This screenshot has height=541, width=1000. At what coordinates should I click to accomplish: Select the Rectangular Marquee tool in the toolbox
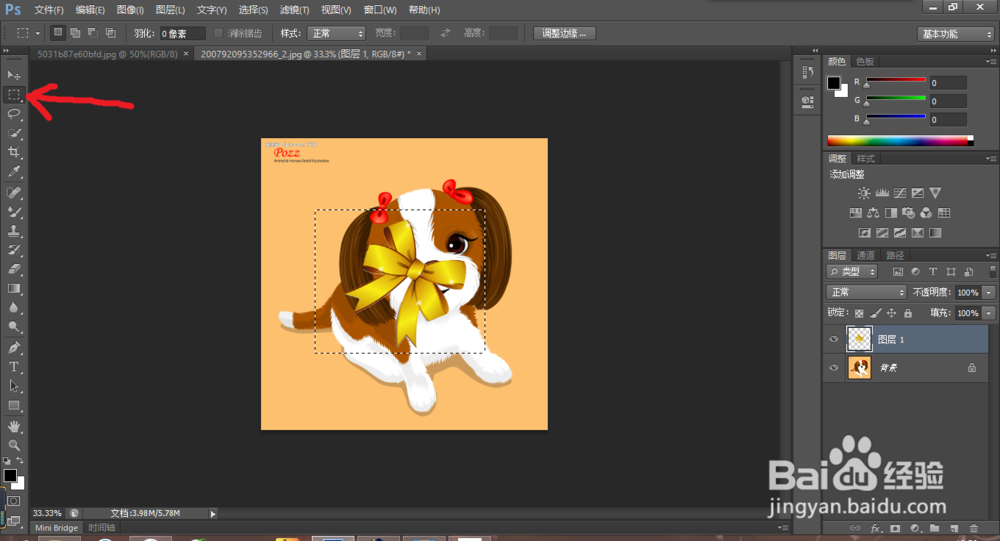13,94
